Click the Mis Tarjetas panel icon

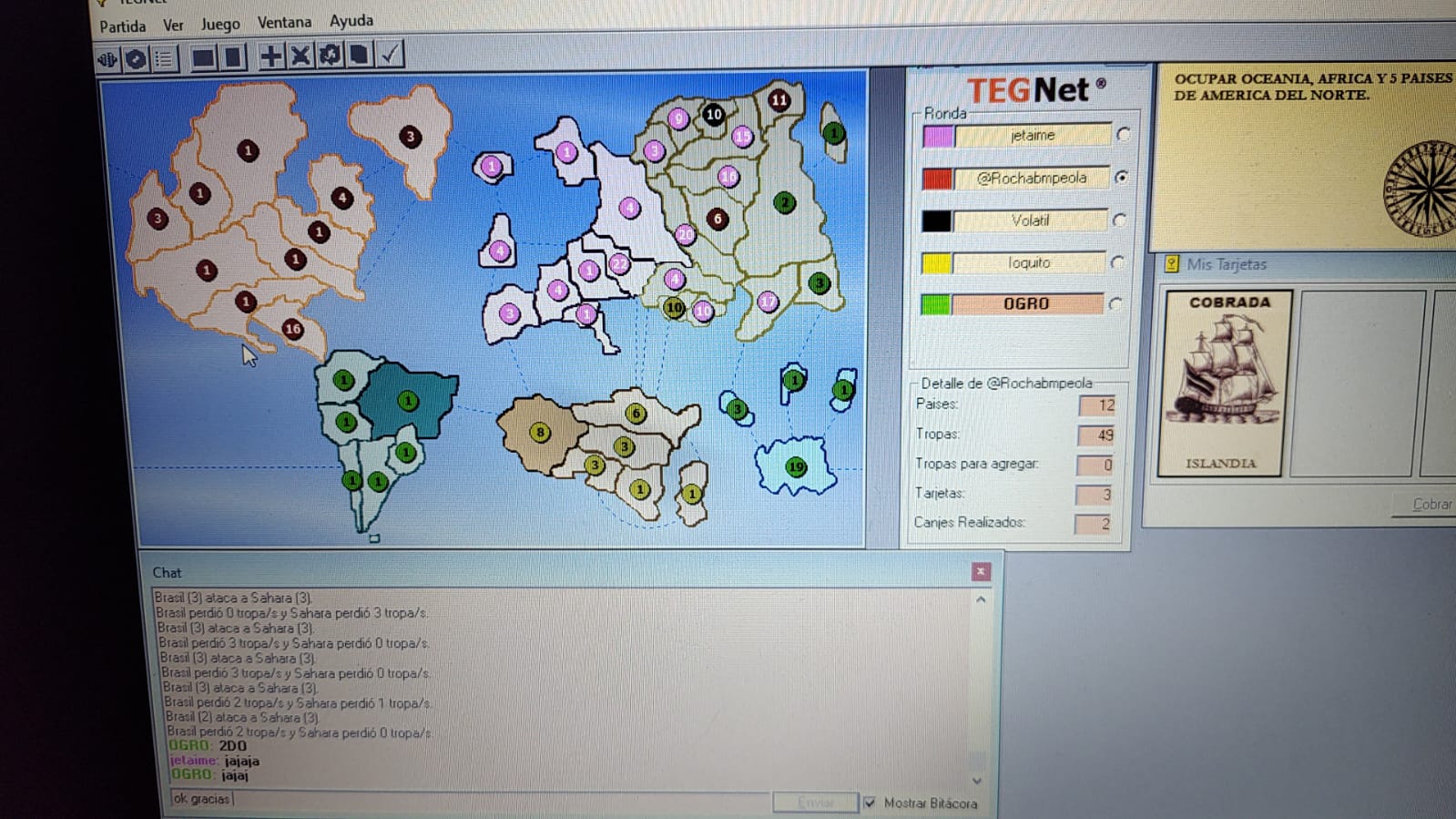(x=1172, y=263)
